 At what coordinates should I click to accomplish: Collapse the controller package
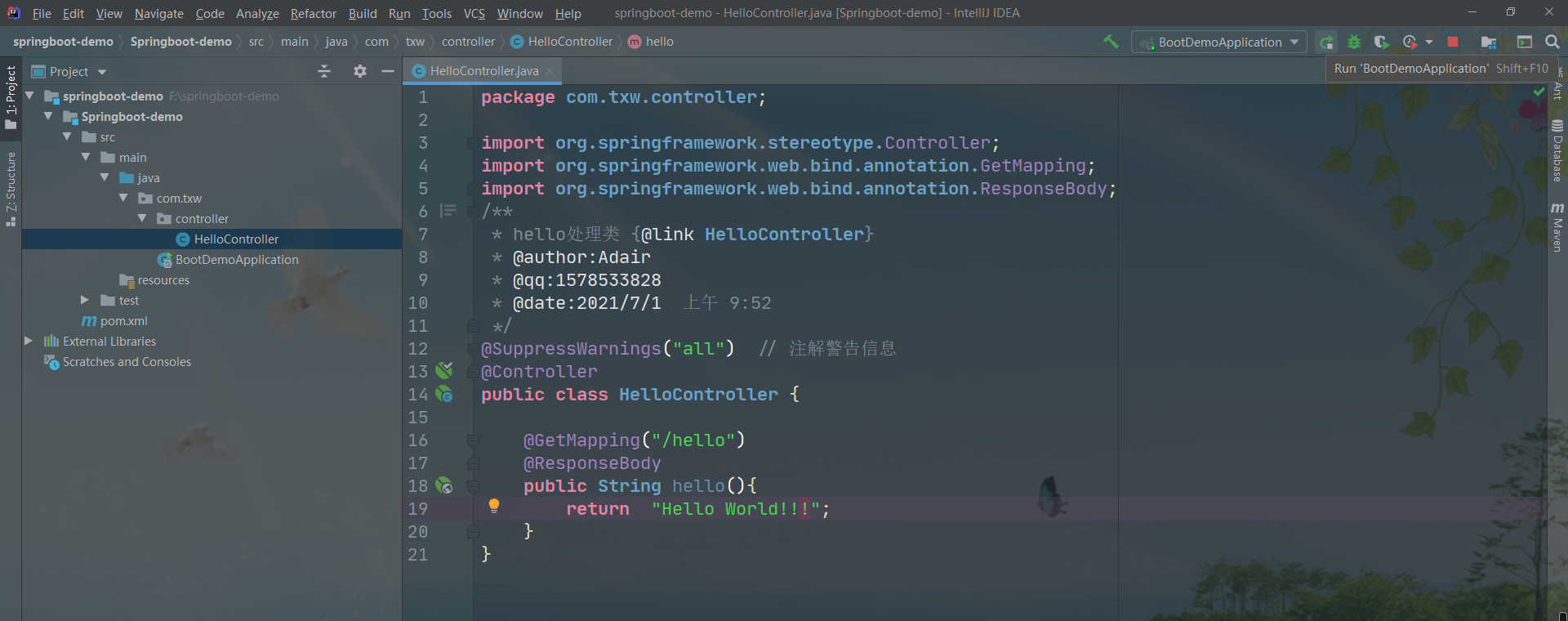click(x=142, y=218)
